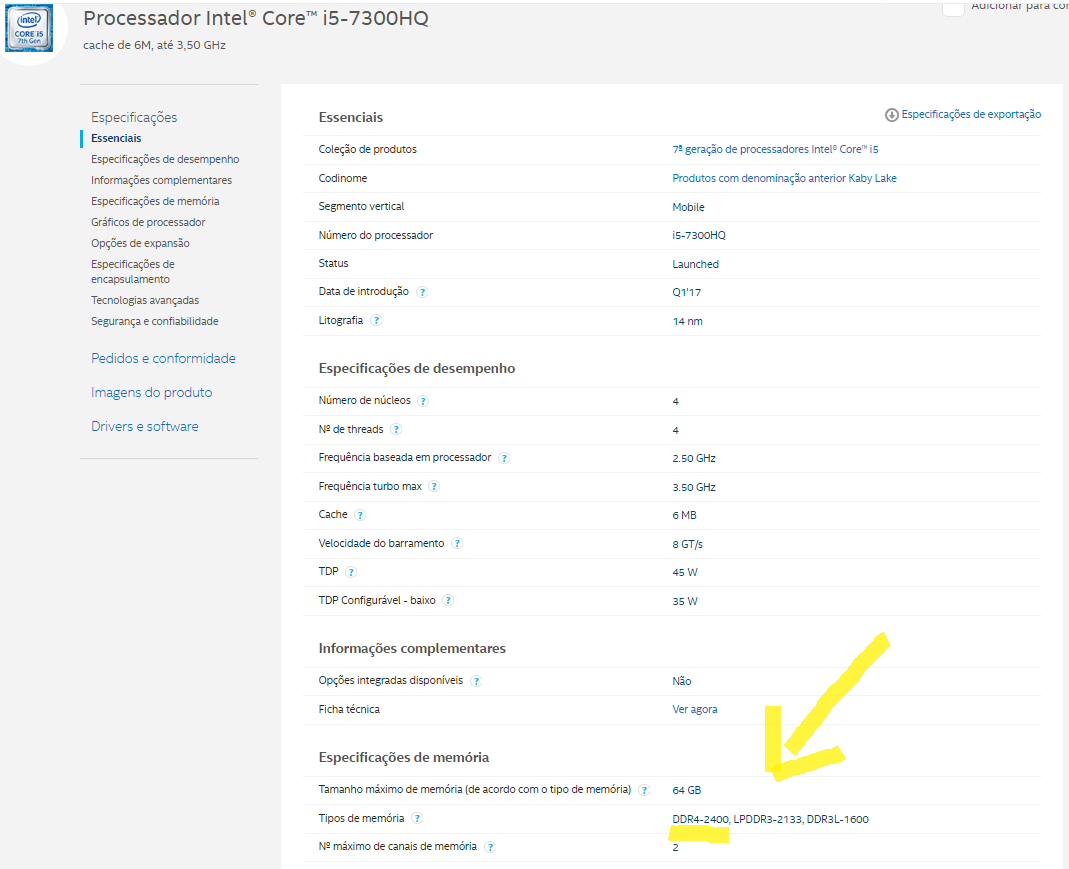1069x869 pixels.
Task: Click the 64 GB maximum memory value
Action: point(687,791)
